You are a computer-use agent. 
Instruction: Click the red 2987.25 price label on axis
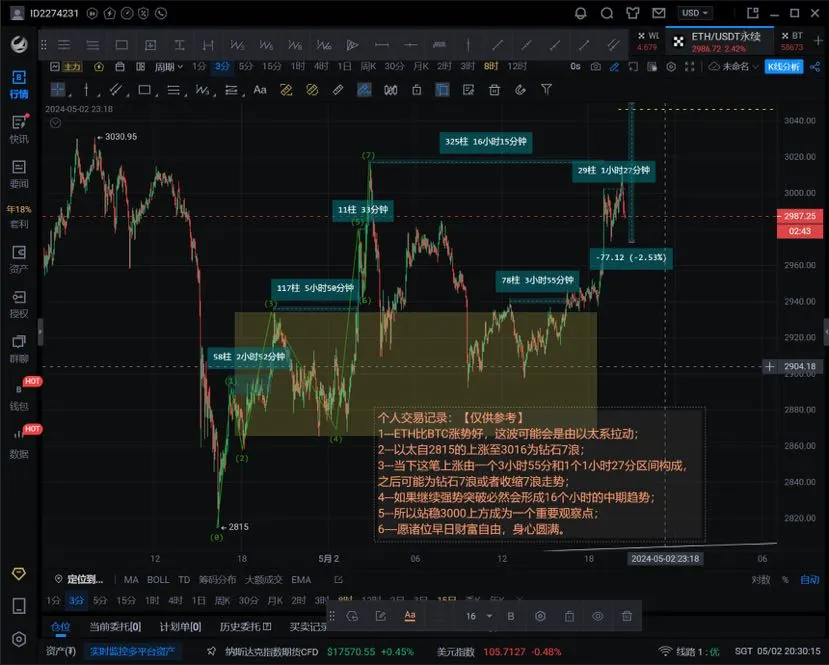[x=799, y=216]
